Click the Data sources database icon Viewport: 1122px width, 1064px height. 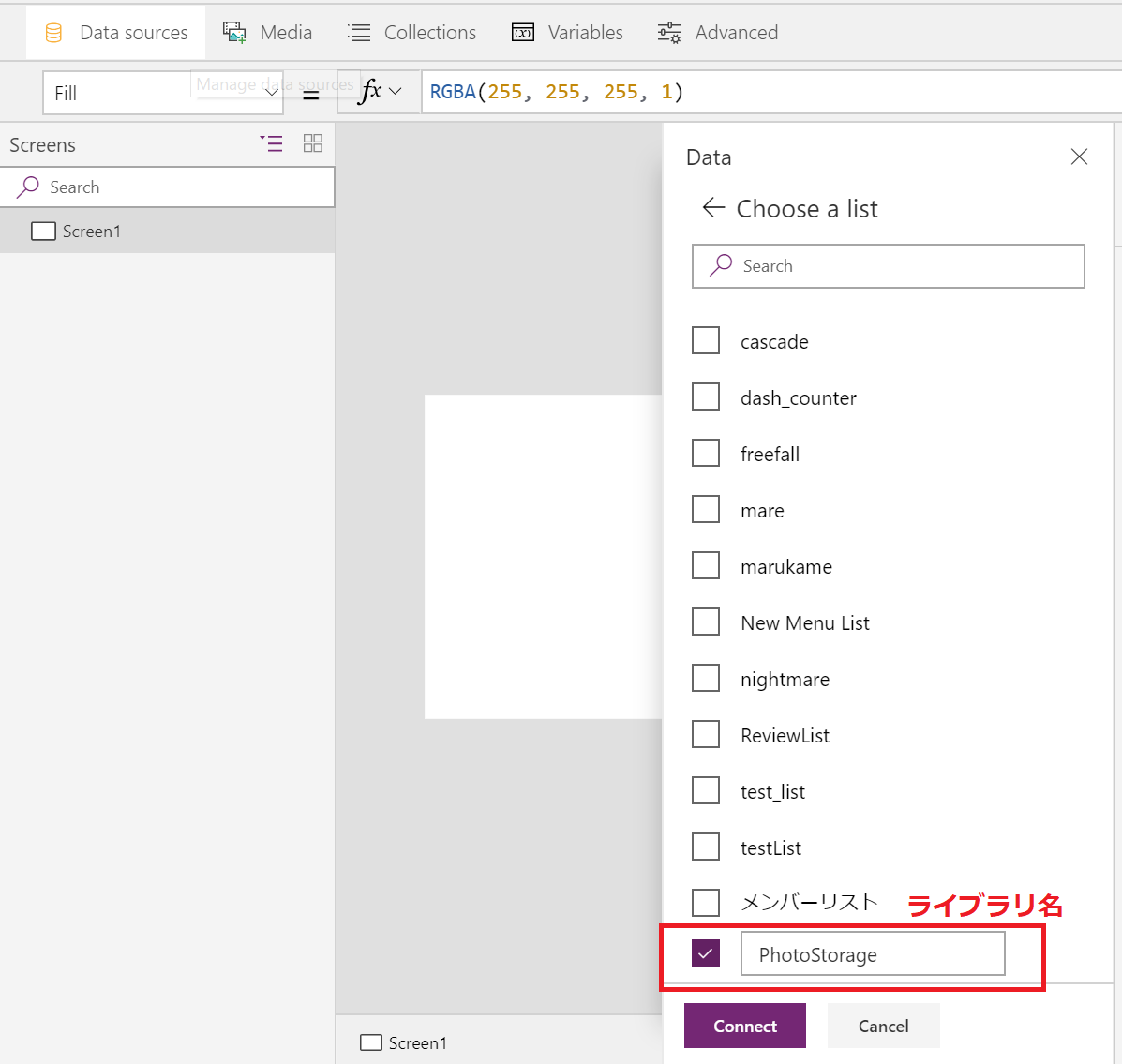[x=53, y=33]
